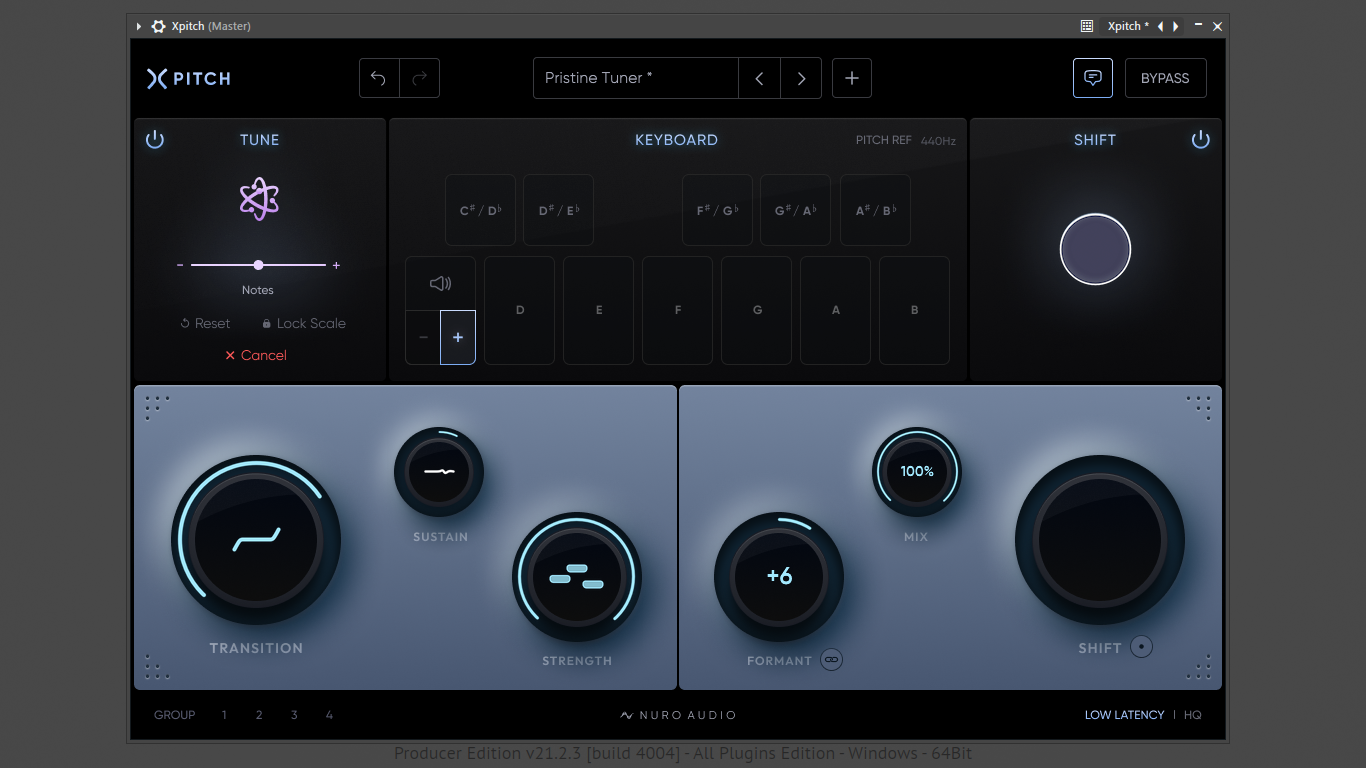
Task: Select the F#/Gb key
Action: point(717,210)
